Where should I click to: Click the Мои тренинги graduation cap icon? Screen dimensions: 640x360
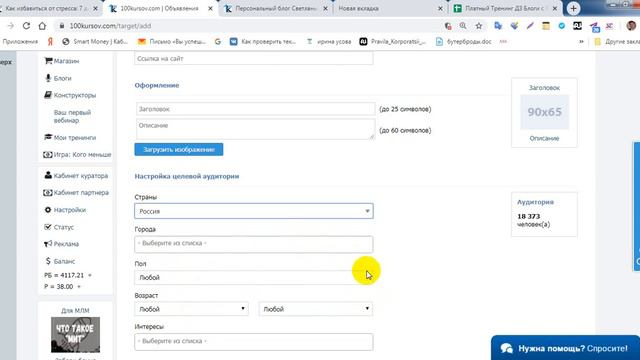coord(48,137)
